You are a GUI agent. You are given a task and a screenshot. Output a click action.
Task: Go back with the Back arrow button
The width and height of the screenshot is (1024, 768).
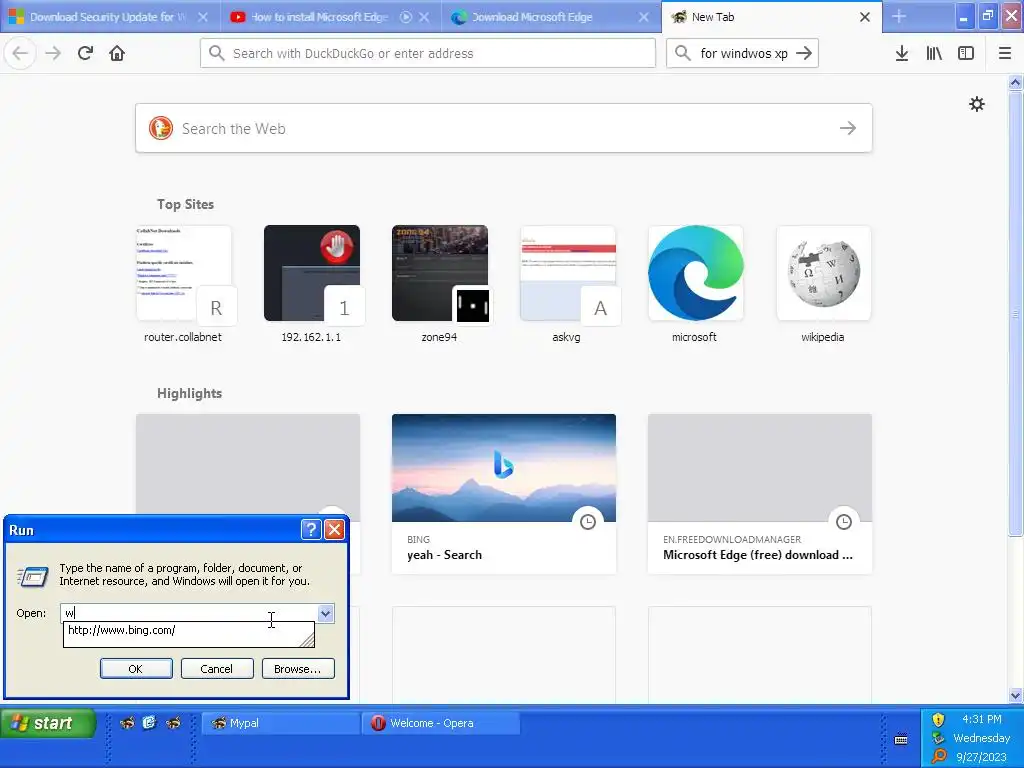coord(20,53)
